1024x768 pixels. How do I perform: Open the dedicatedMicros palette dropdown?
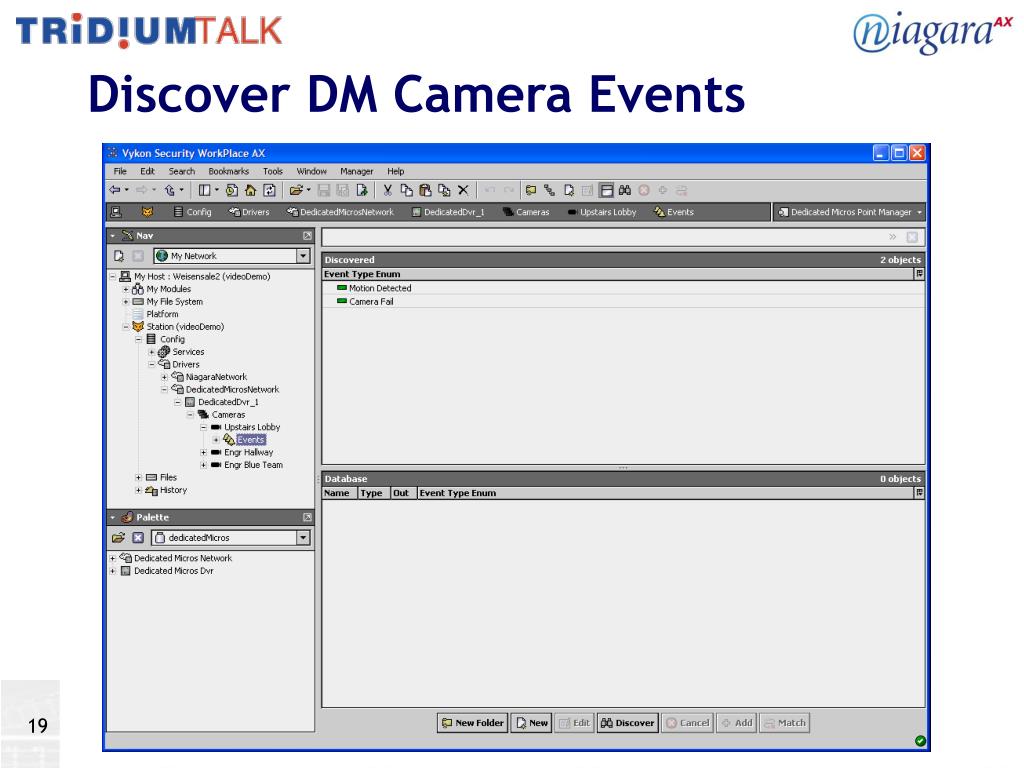303,537
